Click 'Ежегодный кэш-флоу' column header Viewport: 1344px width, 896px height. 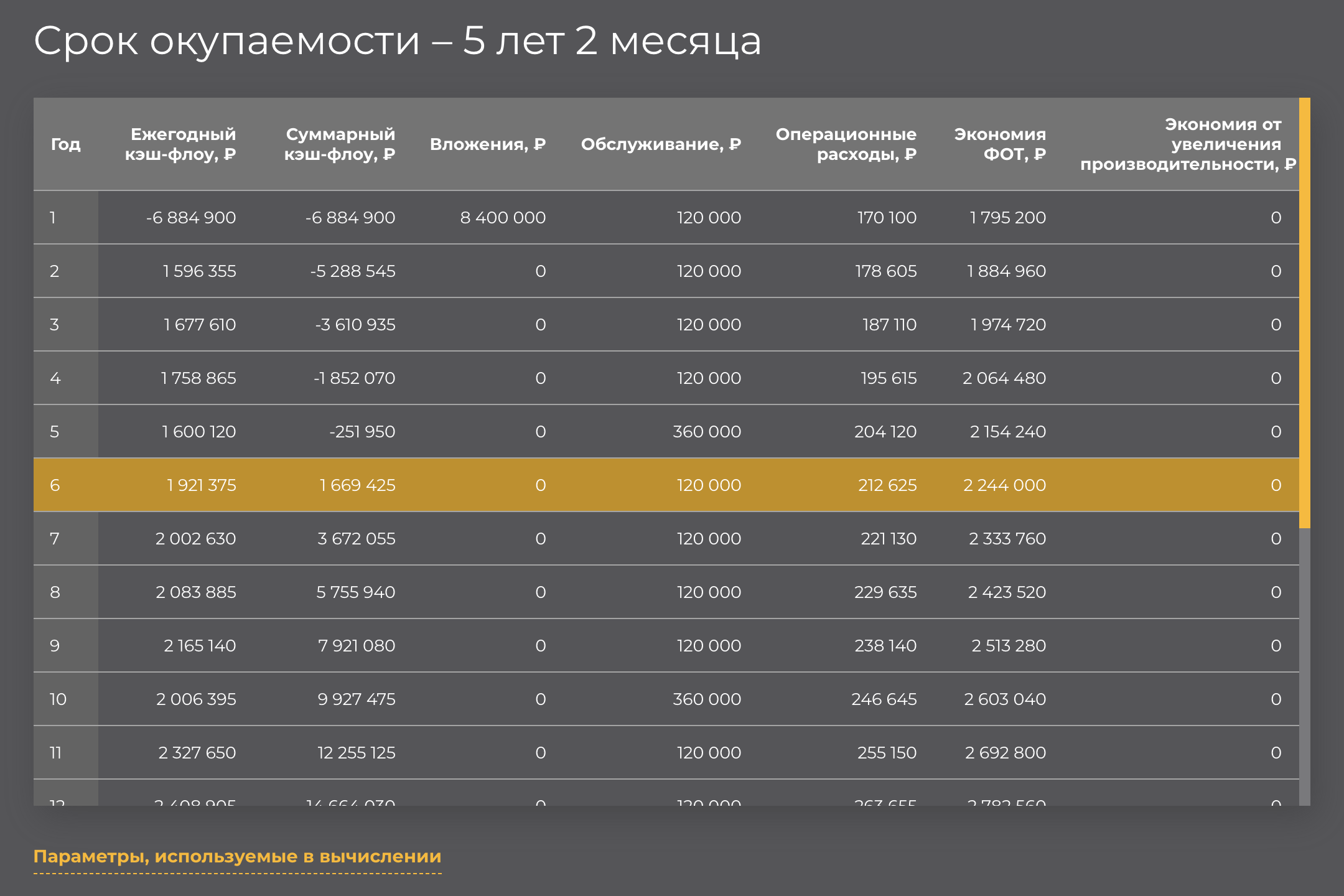(181, 144)
